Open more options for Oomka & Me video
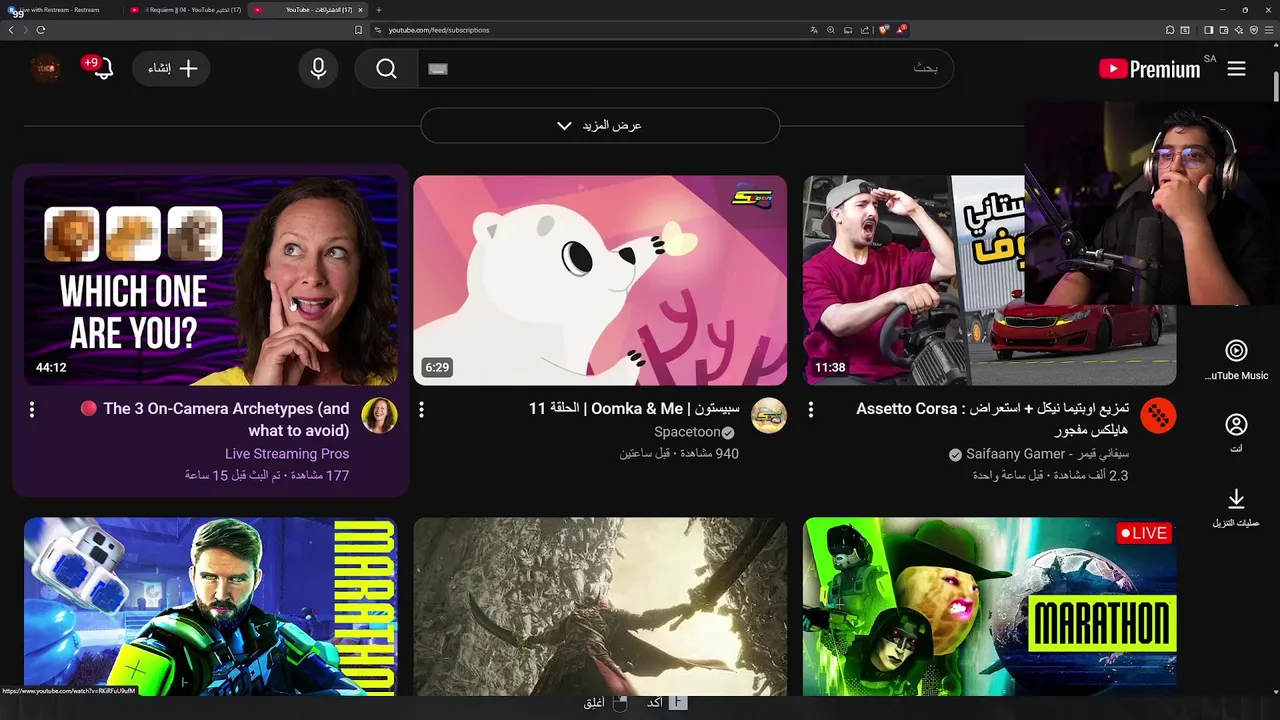This screenshot has width=1280, height=720. pyautogui.click(x=421, y=410)
